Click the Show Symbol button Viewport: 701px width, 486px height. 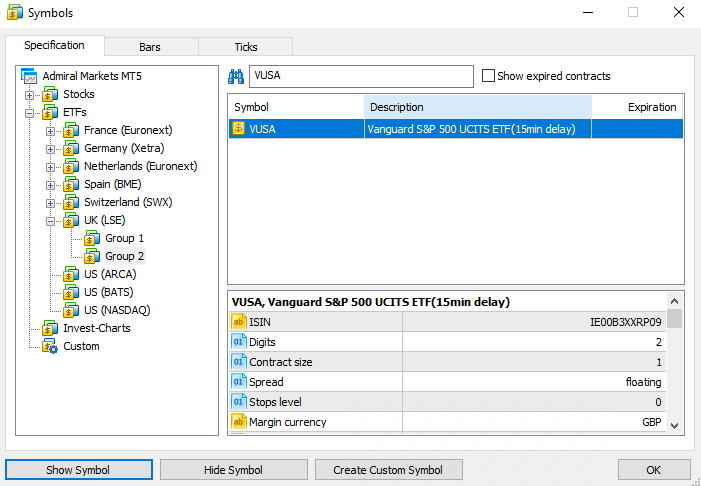click(79, 470)
